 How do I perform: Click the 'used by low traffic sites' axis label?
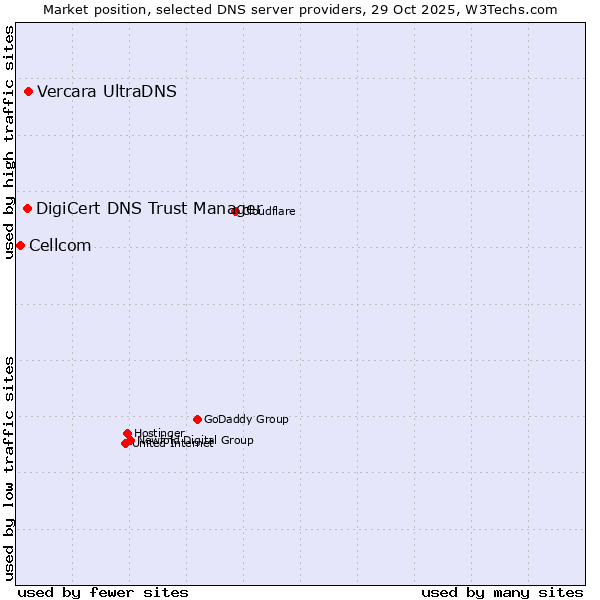(x=9, y=467)
